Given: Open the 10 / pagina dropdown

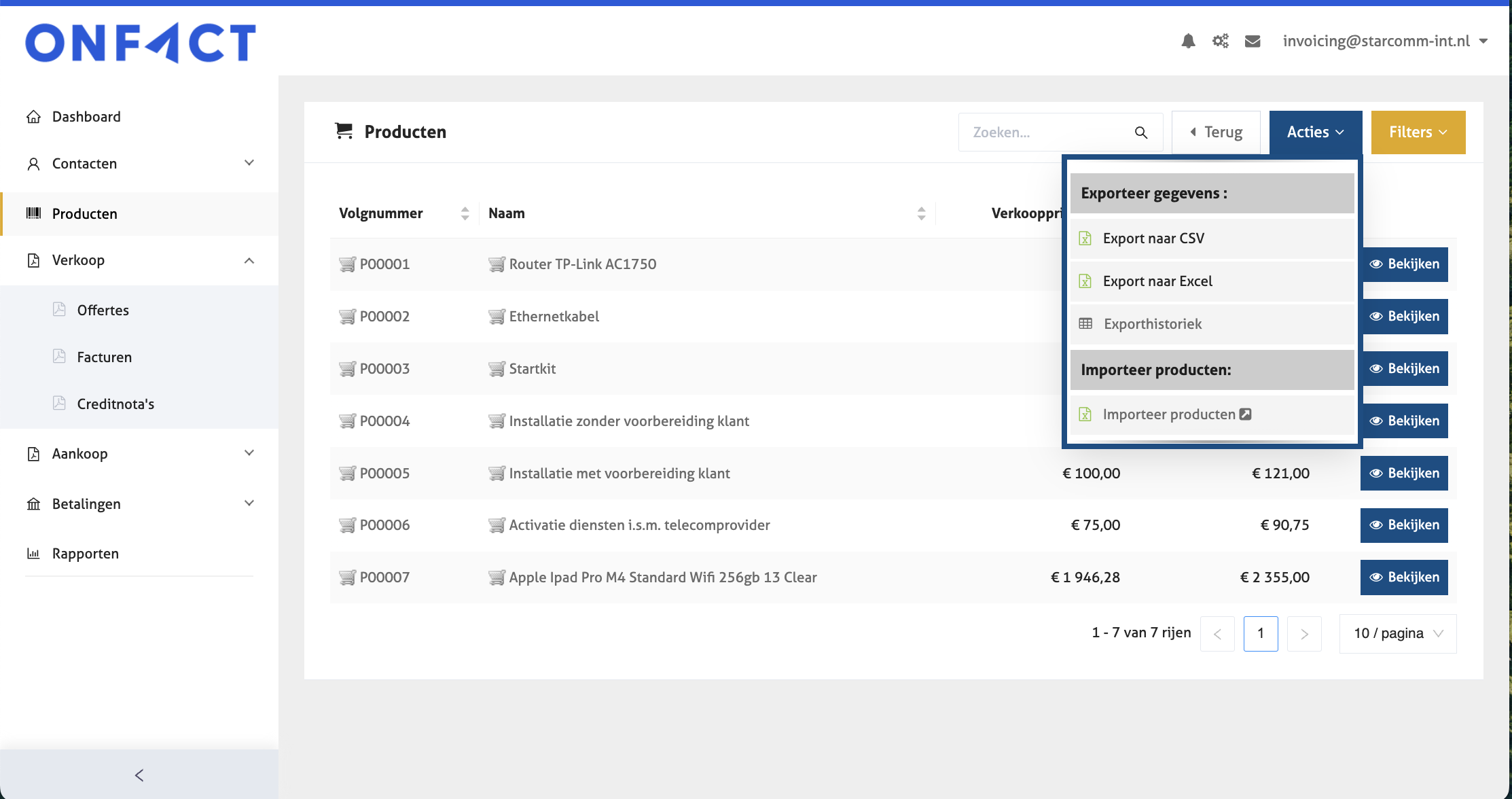Looking at the screenshot, I should pyautogui.click(x=1398, y=633).
